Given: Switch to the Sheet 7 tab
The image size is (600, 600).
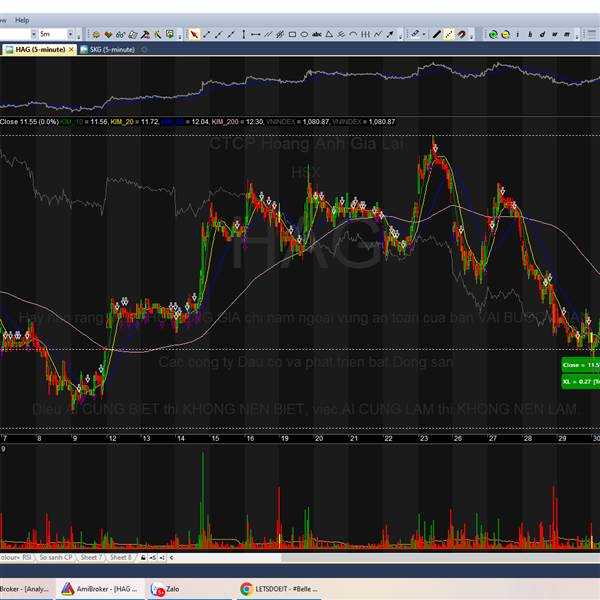Looking at the screenshot, I should tap(91, 557).
